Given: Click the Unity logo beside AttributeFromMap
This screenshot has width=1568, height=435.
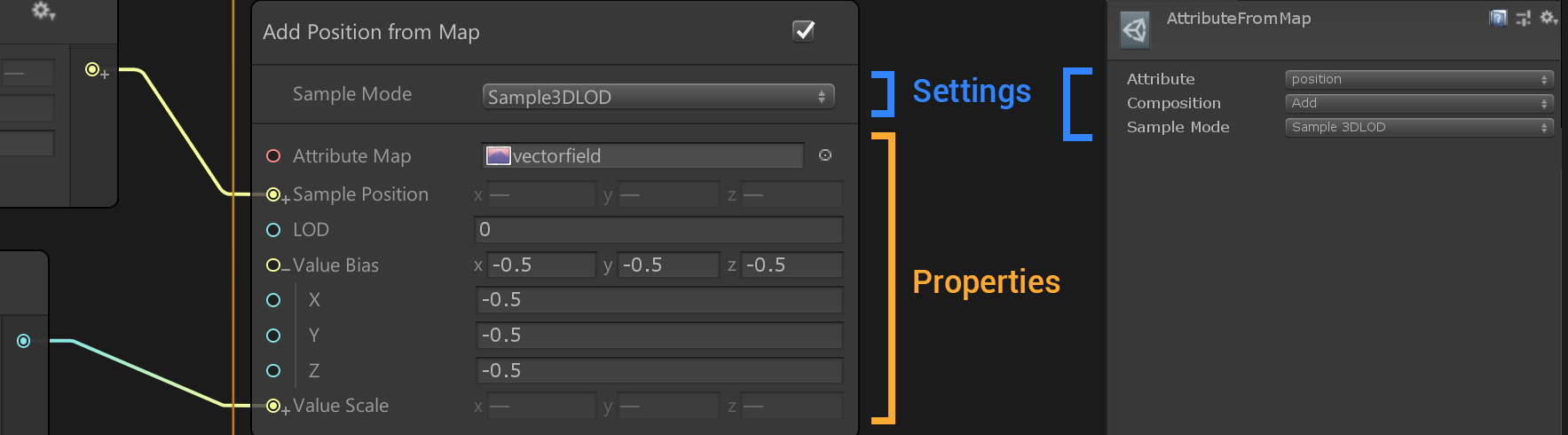Looking at the screenshot, I should 1135,30.
